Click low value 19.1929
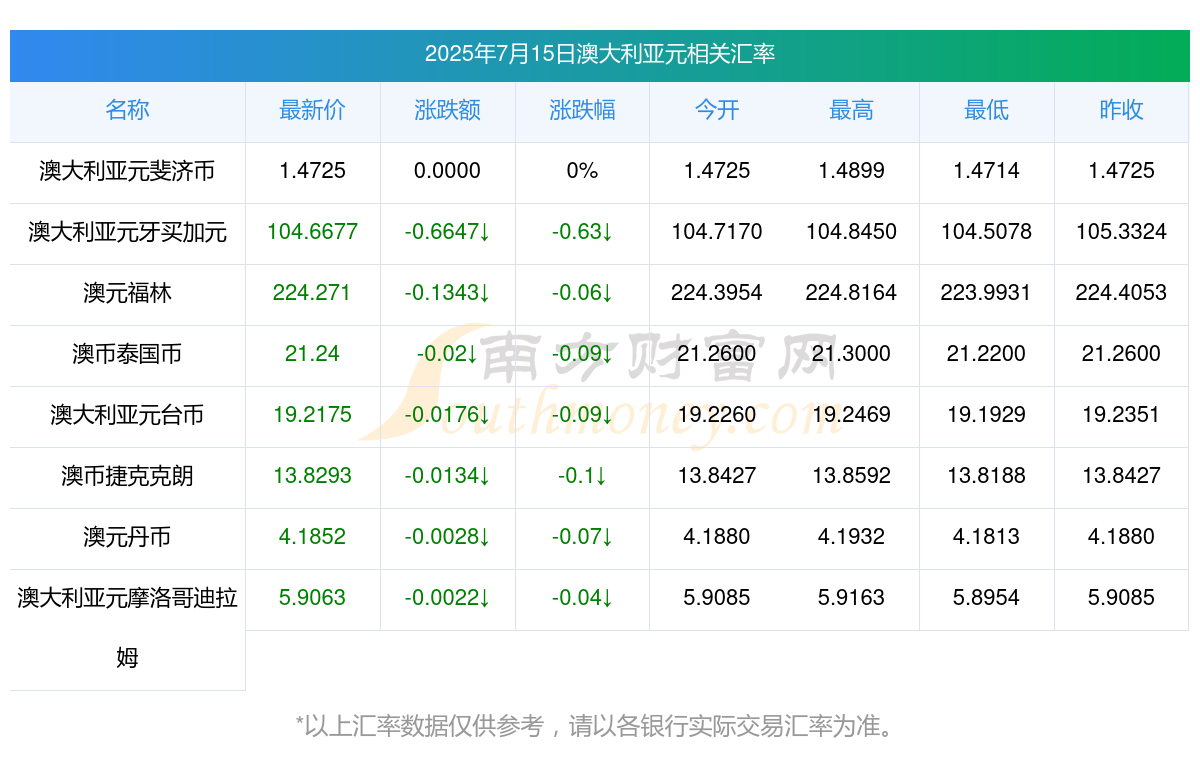This screenshot has width=1200, height=757. coord(986,415)
